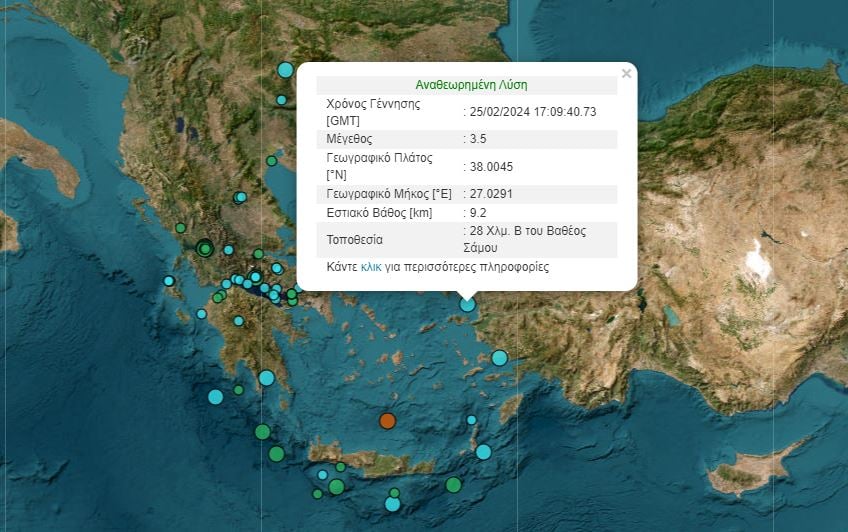Viewport: 848px width, 532px height.
Task: Select the green marker on southeastern Crete
Action: tap(453, 484)
